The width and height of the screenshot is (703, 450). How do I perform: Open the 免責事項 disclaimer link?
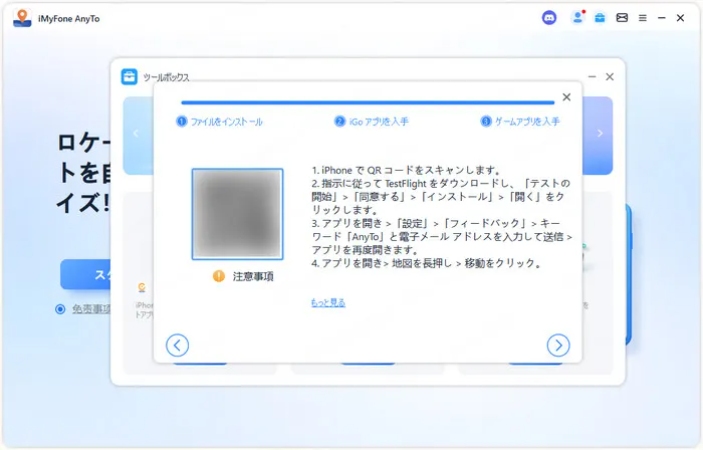click(x=91, y=309)
